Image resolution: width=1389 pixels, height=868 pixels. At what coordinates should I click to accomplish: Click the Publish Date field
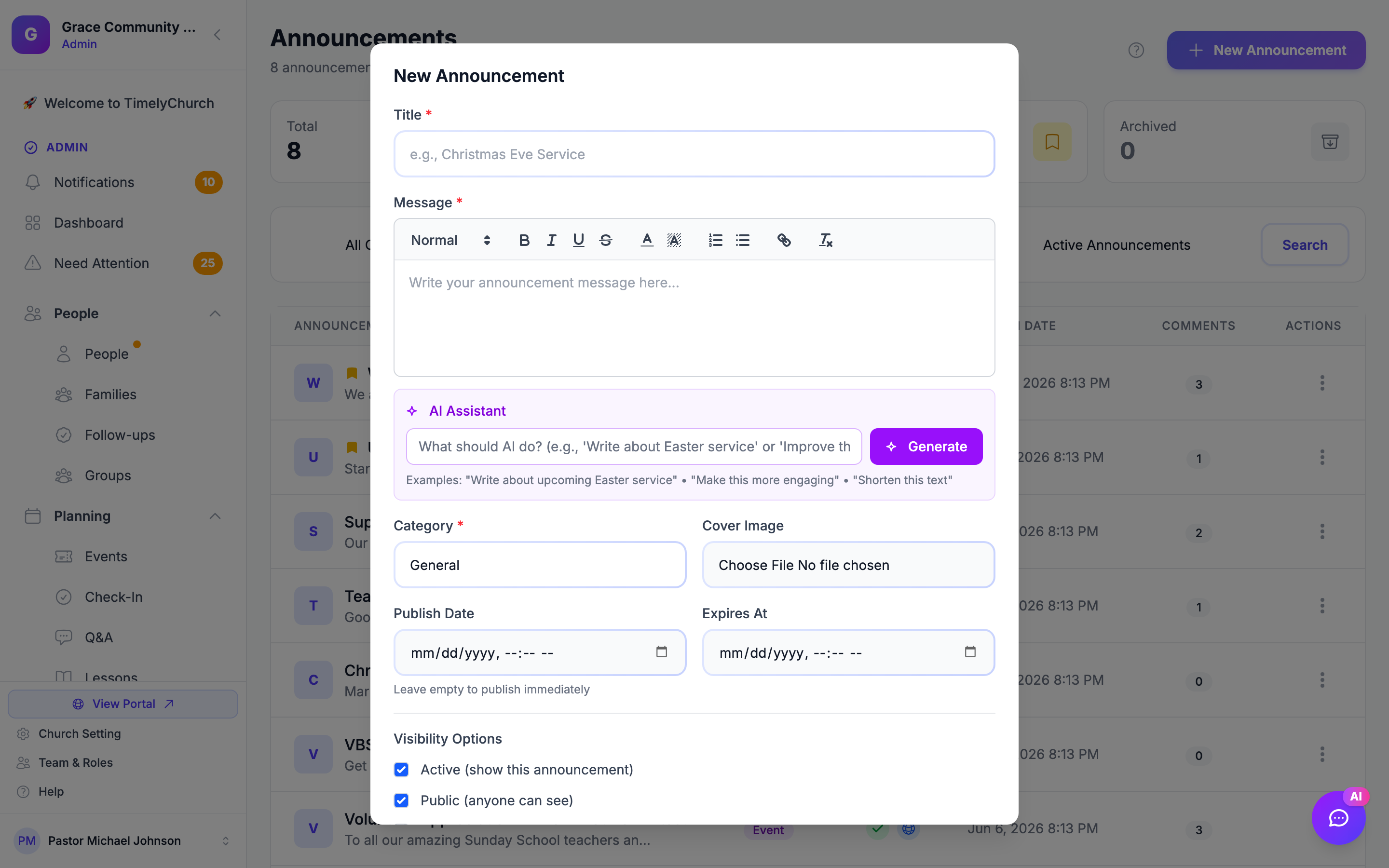point(540,652)
